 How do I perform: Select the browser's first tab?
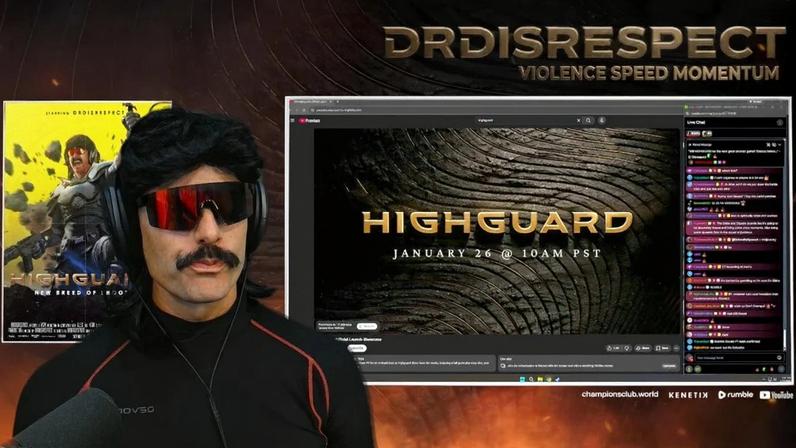311,102
